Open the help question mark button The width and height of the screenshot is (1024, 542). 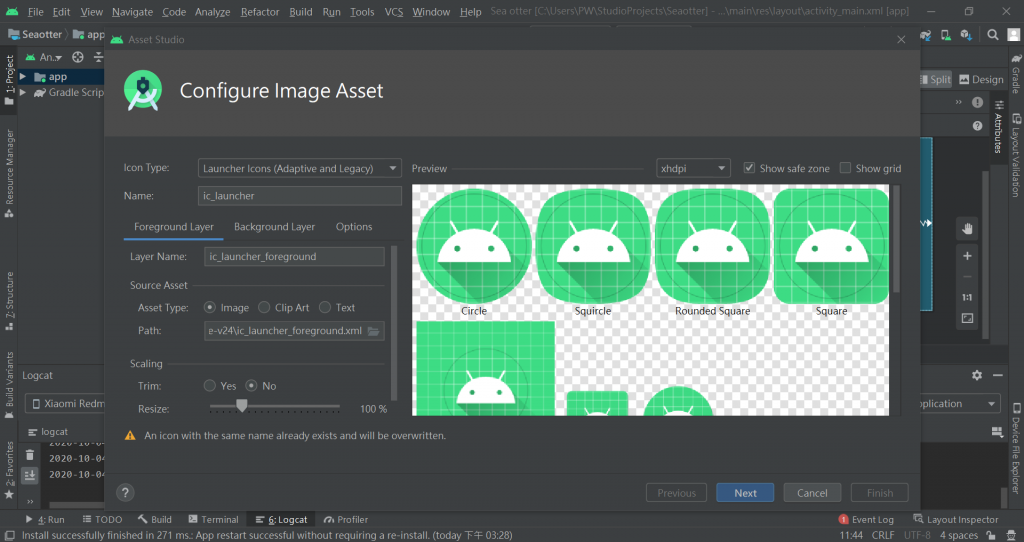tap(125, 493)
